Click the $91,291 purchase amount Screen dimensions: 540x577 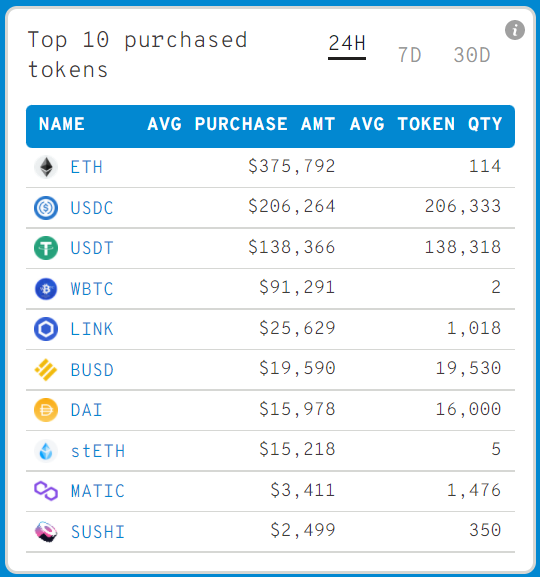coord(297,287)
